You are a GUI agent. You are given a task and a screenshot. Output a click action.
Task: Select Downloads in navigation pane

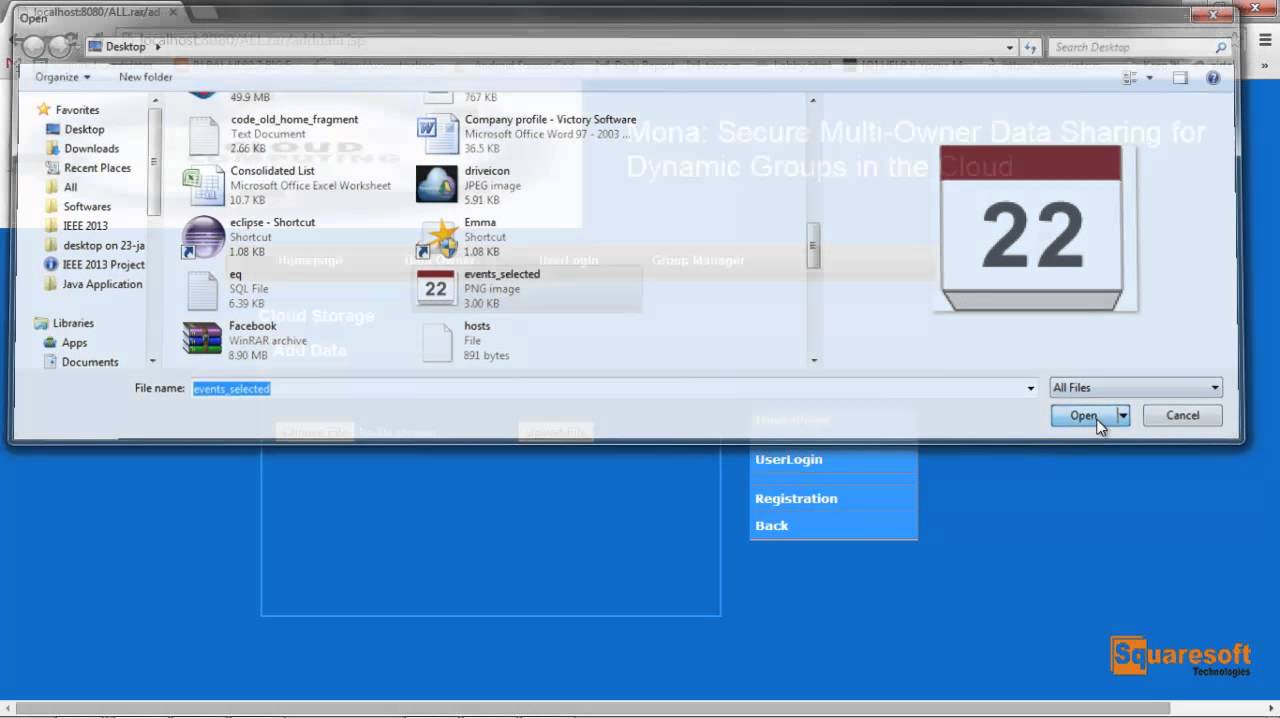[x=91, y=149]
